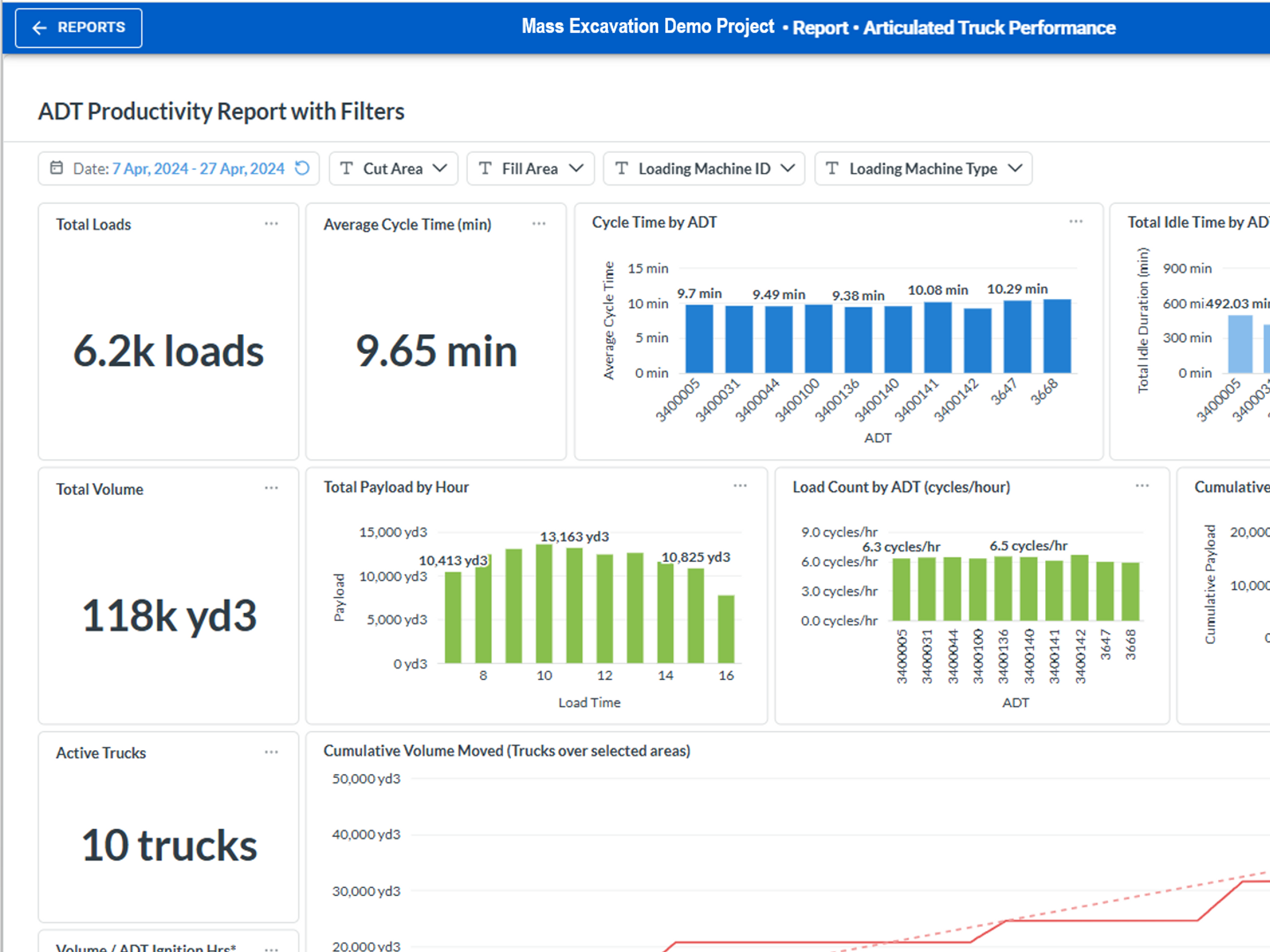The width and height of the screenshot is (1270, 952).
Task: Open the Total Volume card options menu
Action: [271, 488]
